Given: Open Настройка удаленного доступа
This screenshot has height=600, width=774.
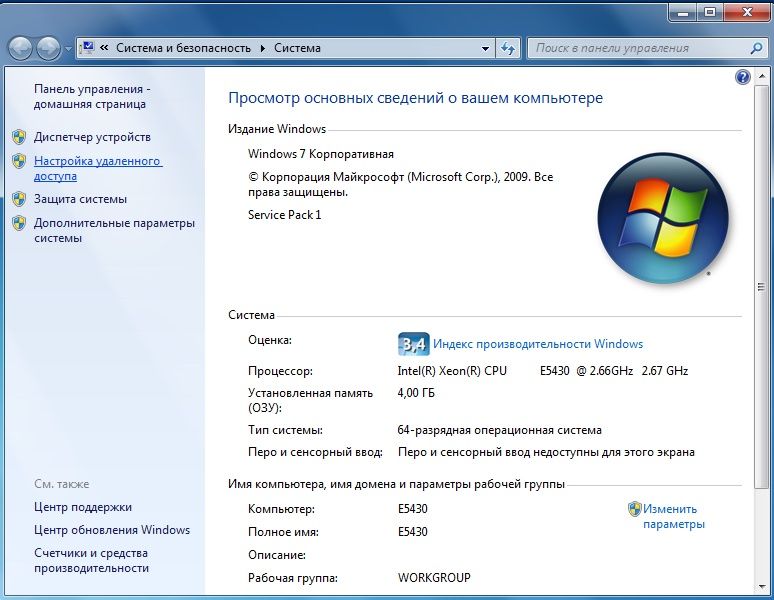Looking at the screenshot, I should click(98, 168).
